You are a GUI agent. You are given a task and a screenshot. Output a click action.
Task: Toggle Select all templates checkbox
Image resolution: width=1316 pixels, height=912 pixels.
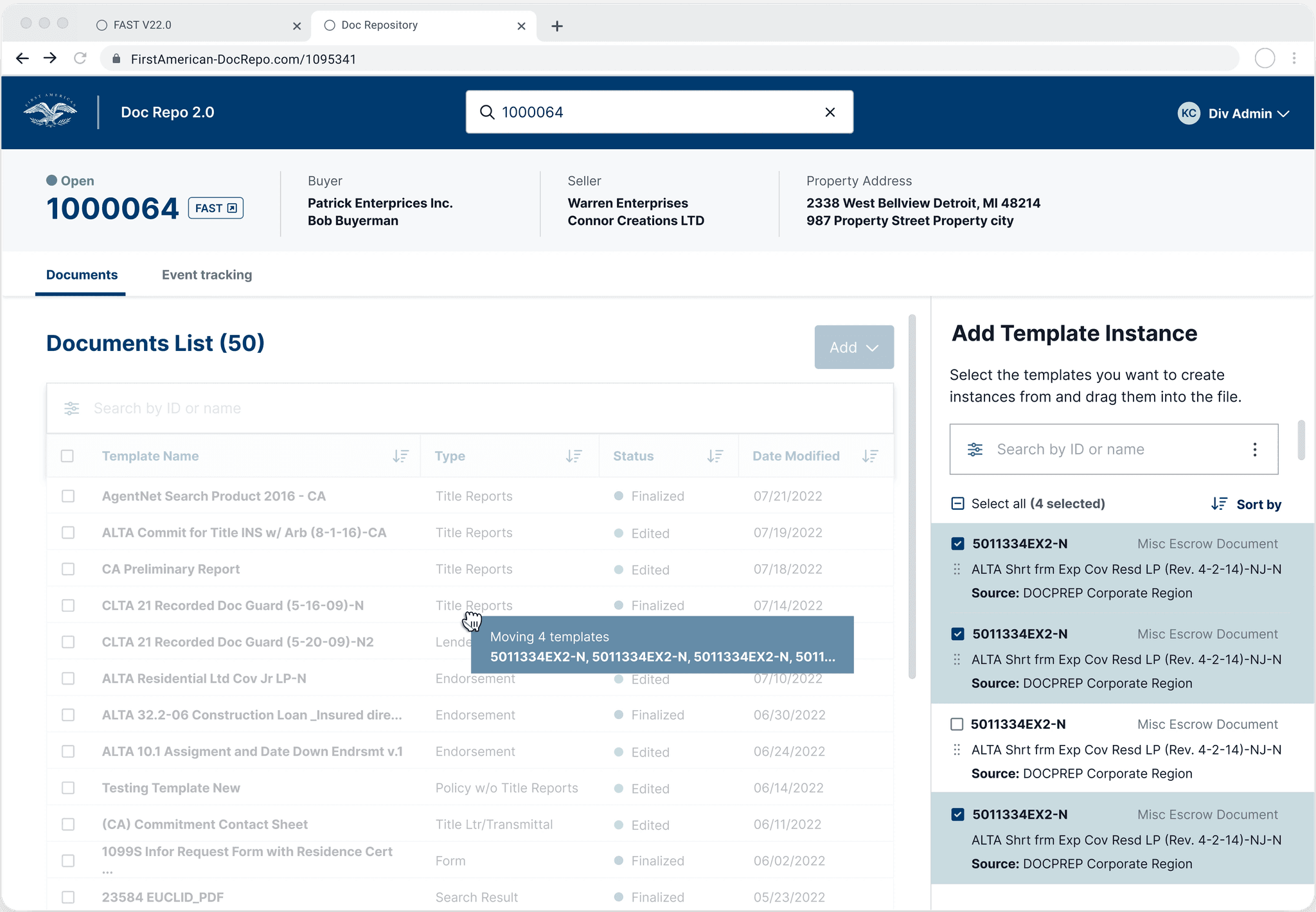click(957, 503)
